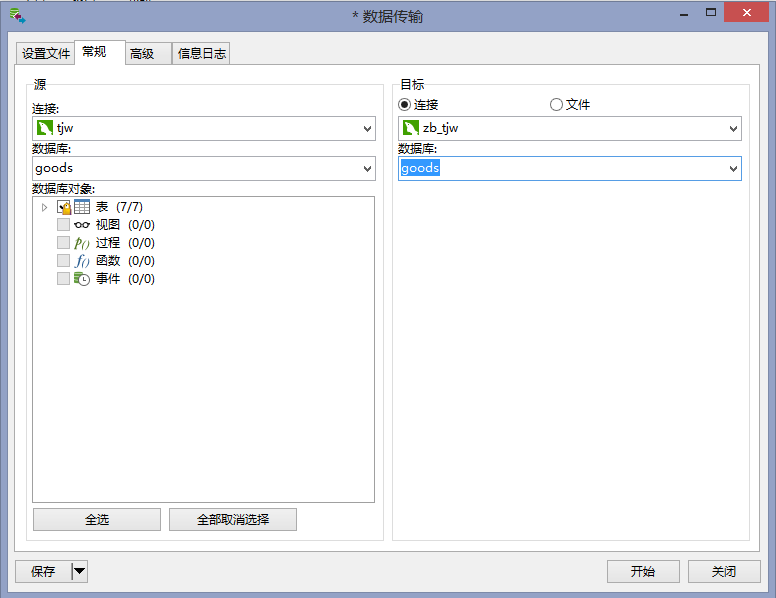Select the 函数 (0/0) tree row
This screenshot has height=598, width=776.
pos(125,260)
